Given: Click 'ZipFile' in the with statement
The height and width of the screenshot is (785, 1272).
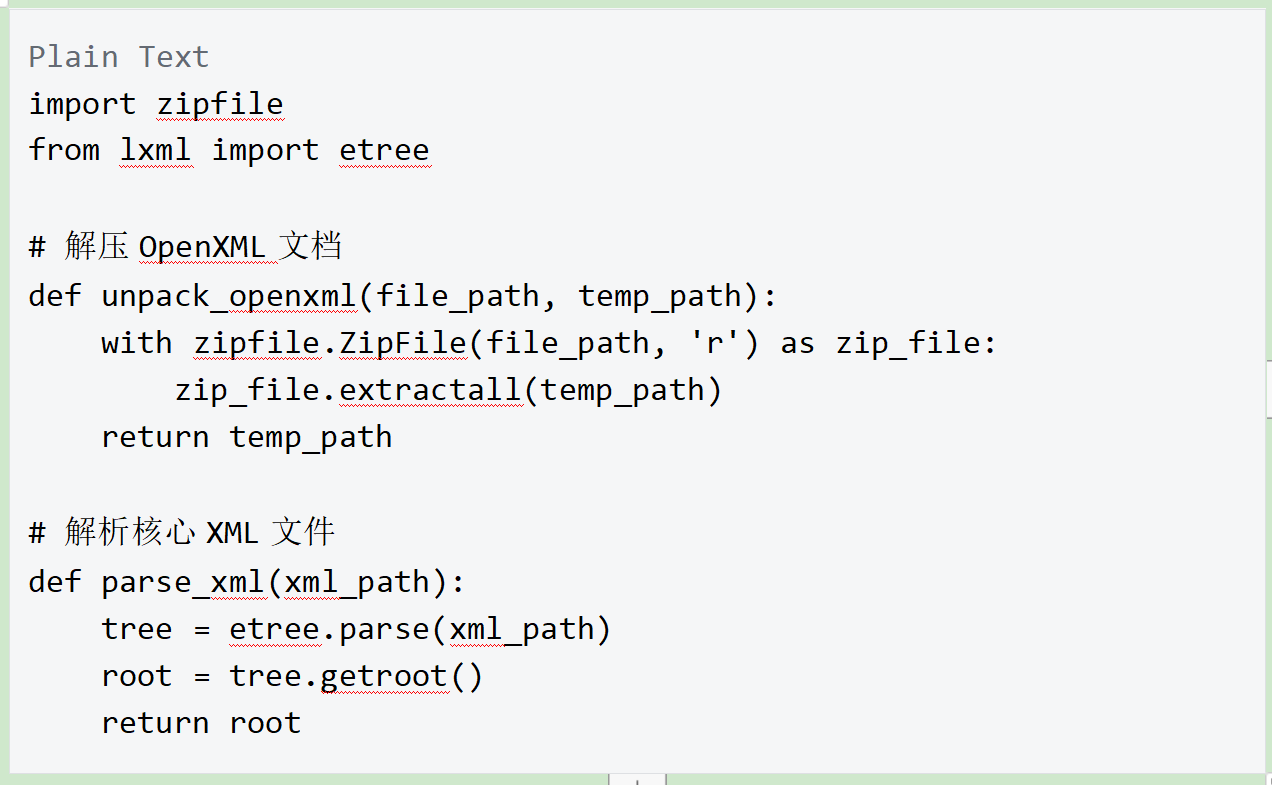Looking at the screenshot, I should tap(403, 343).
